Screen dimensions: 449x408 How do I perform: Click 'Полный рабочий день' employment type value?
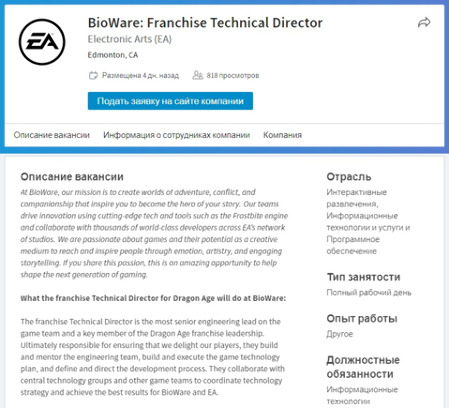369,293
